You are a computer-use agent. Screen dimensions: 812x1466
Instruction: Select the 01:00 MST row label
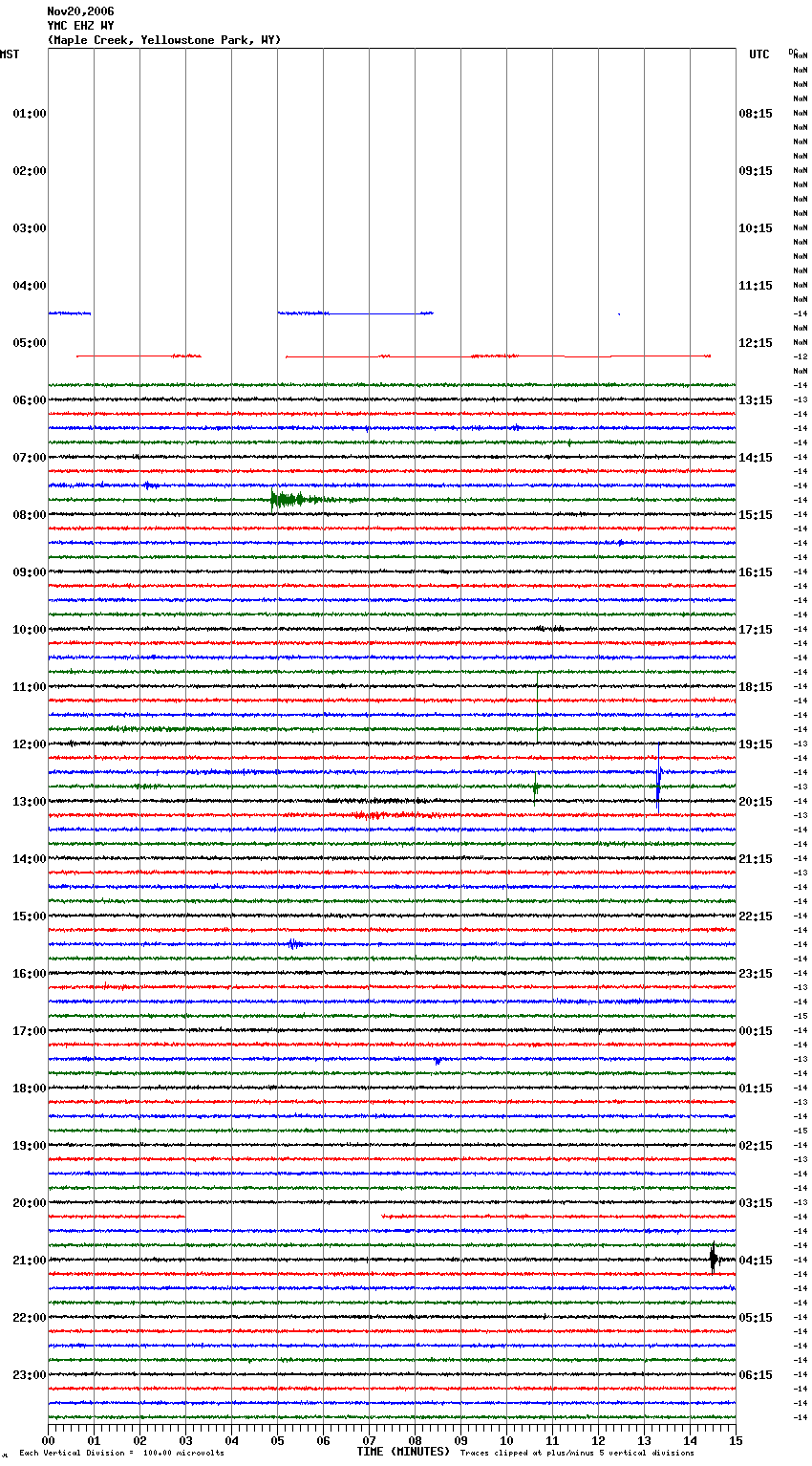30,114
